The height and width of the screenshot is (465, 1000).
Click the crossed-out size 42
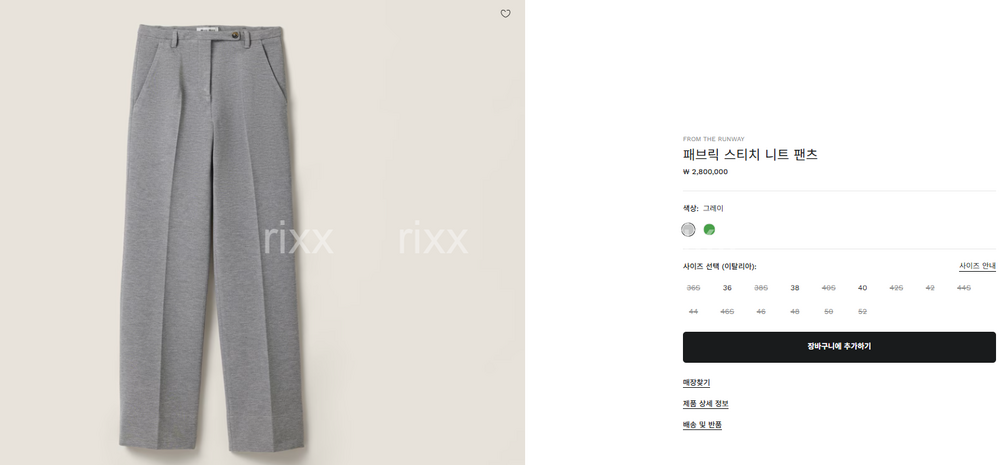pyautogui.click(x=930, y=288)
